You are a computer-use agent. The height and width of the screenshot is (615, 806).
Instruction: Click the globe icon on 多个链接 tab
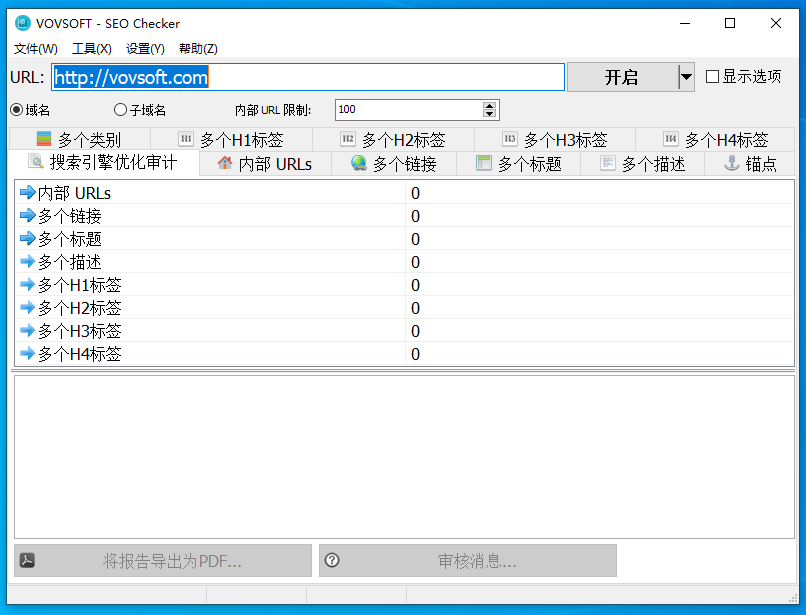tap(359, 164)
